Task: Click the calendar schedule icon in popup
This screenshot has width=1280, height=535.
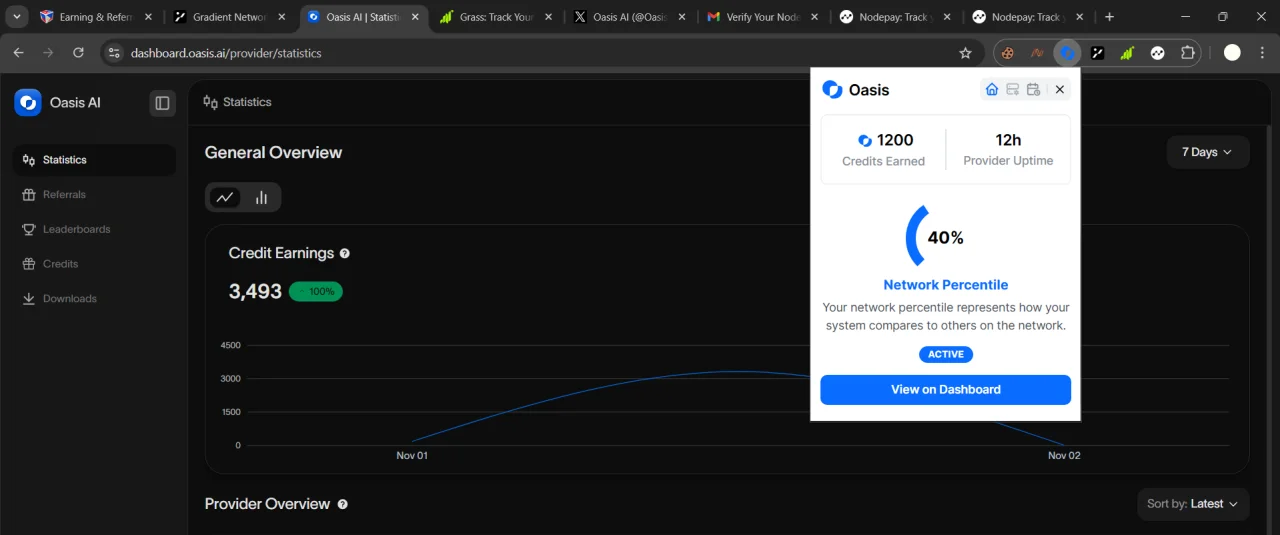Action: point(1033,90)
